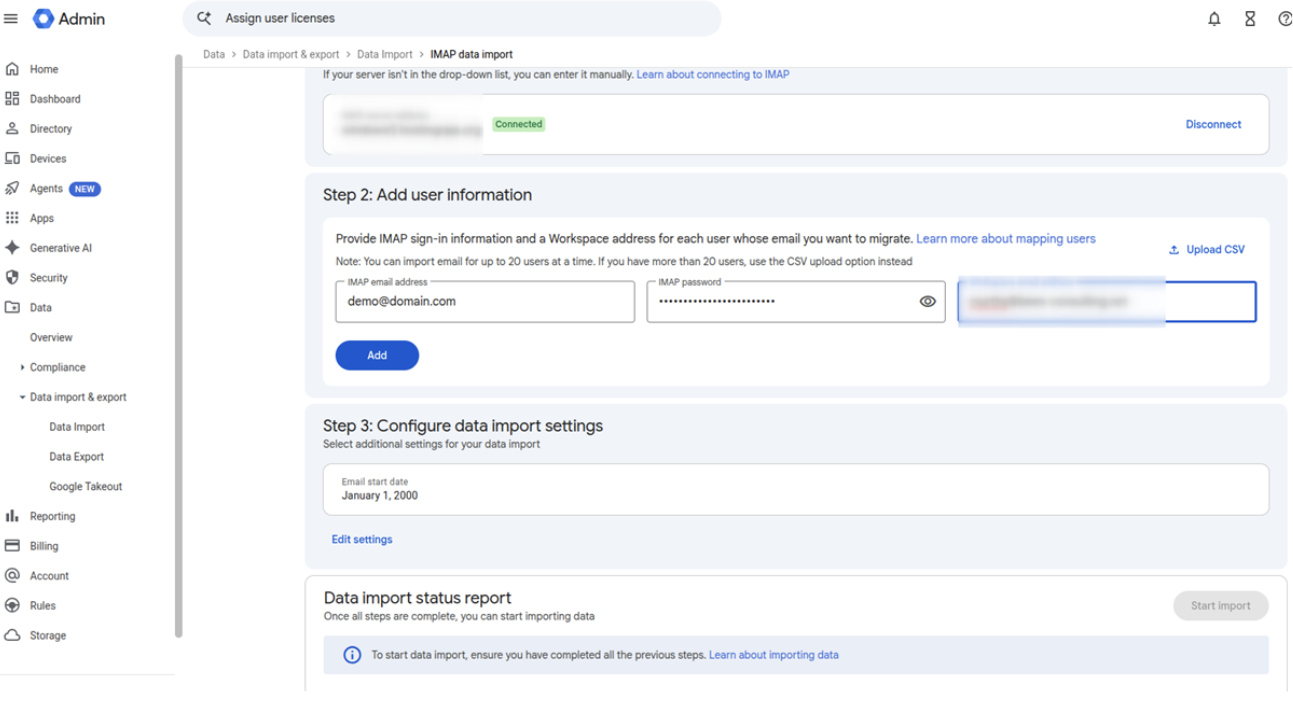
Task: Click the IMAP email address field
Action: click(x=485, y=301)
